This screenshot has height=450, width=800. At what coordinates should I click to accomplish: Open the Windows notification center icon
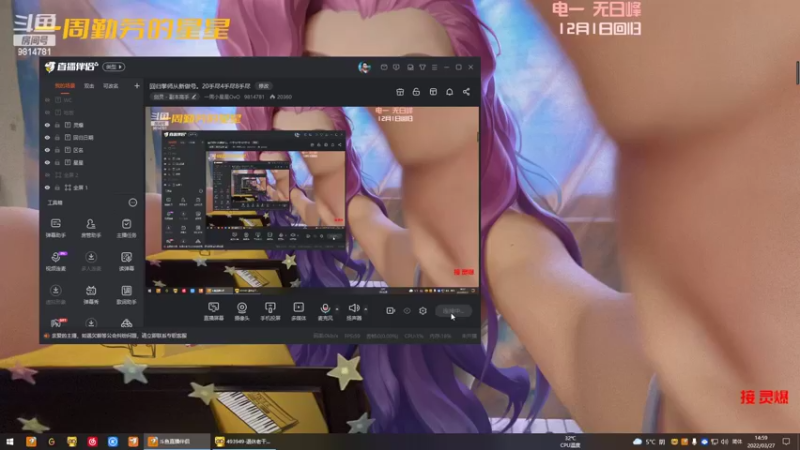(786, 442)
